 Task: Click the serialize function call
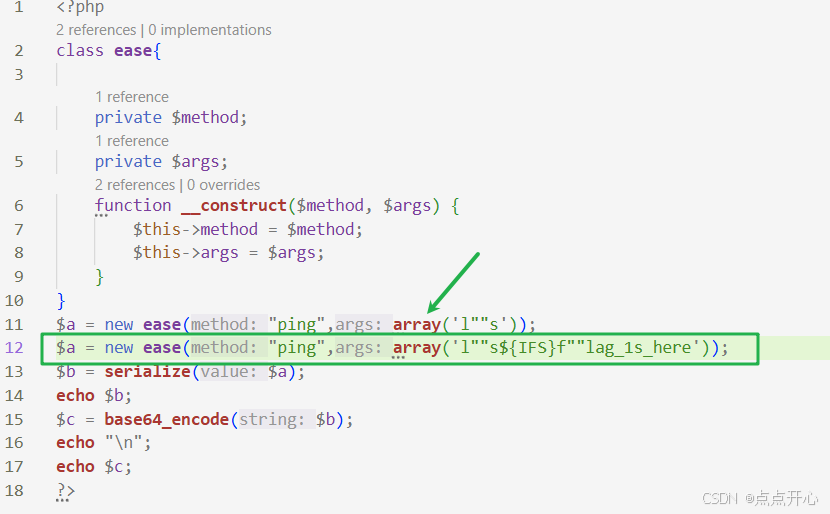[x=147, y=372]
